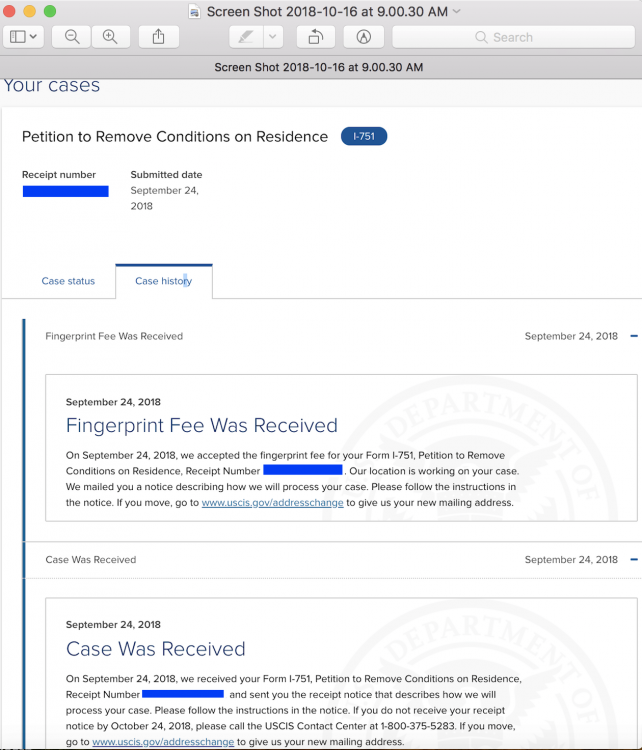Open the sidebar view options dropdown

coord(23,37)
